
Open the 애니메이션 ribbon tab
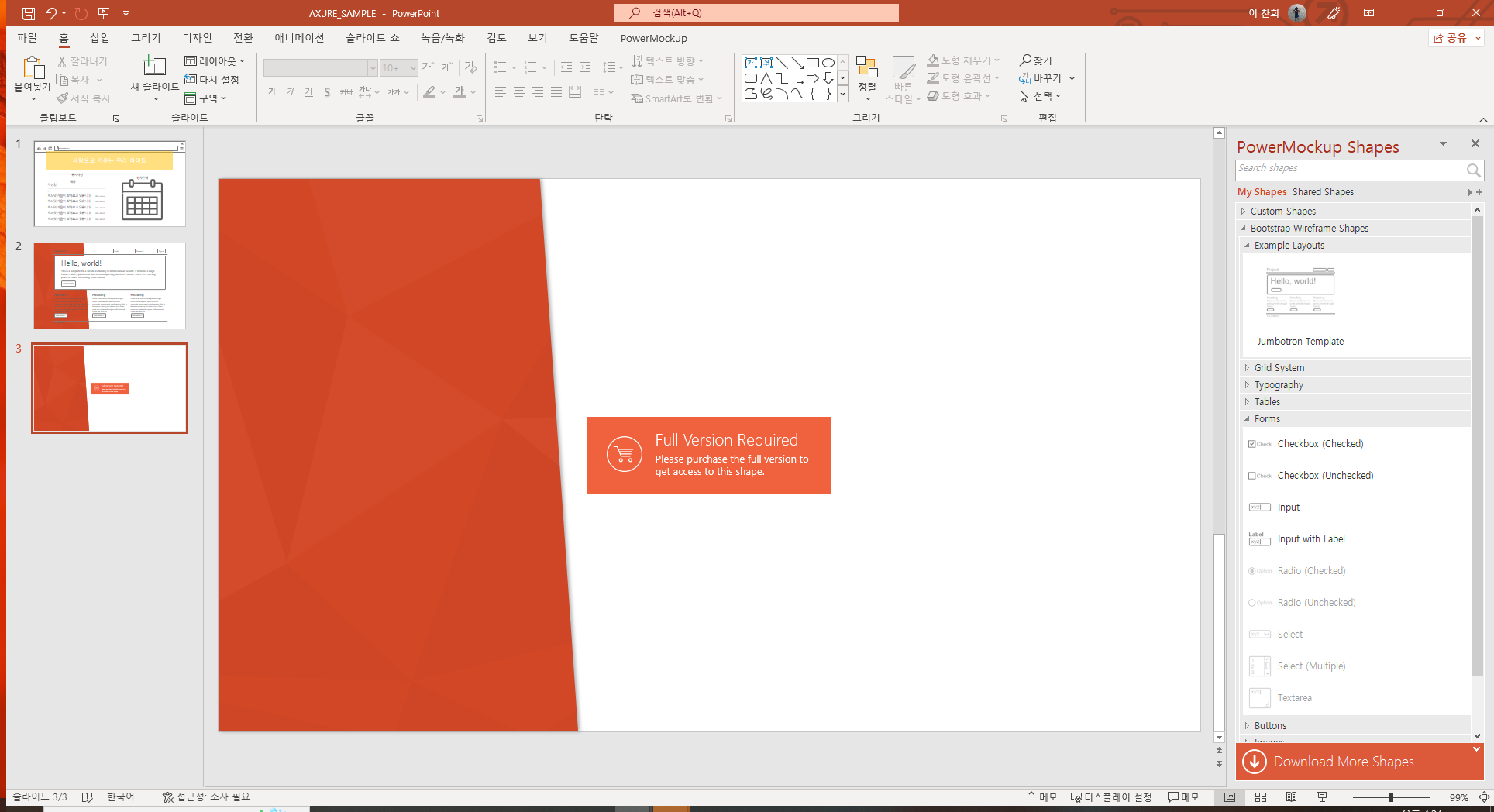pos(299,38)
